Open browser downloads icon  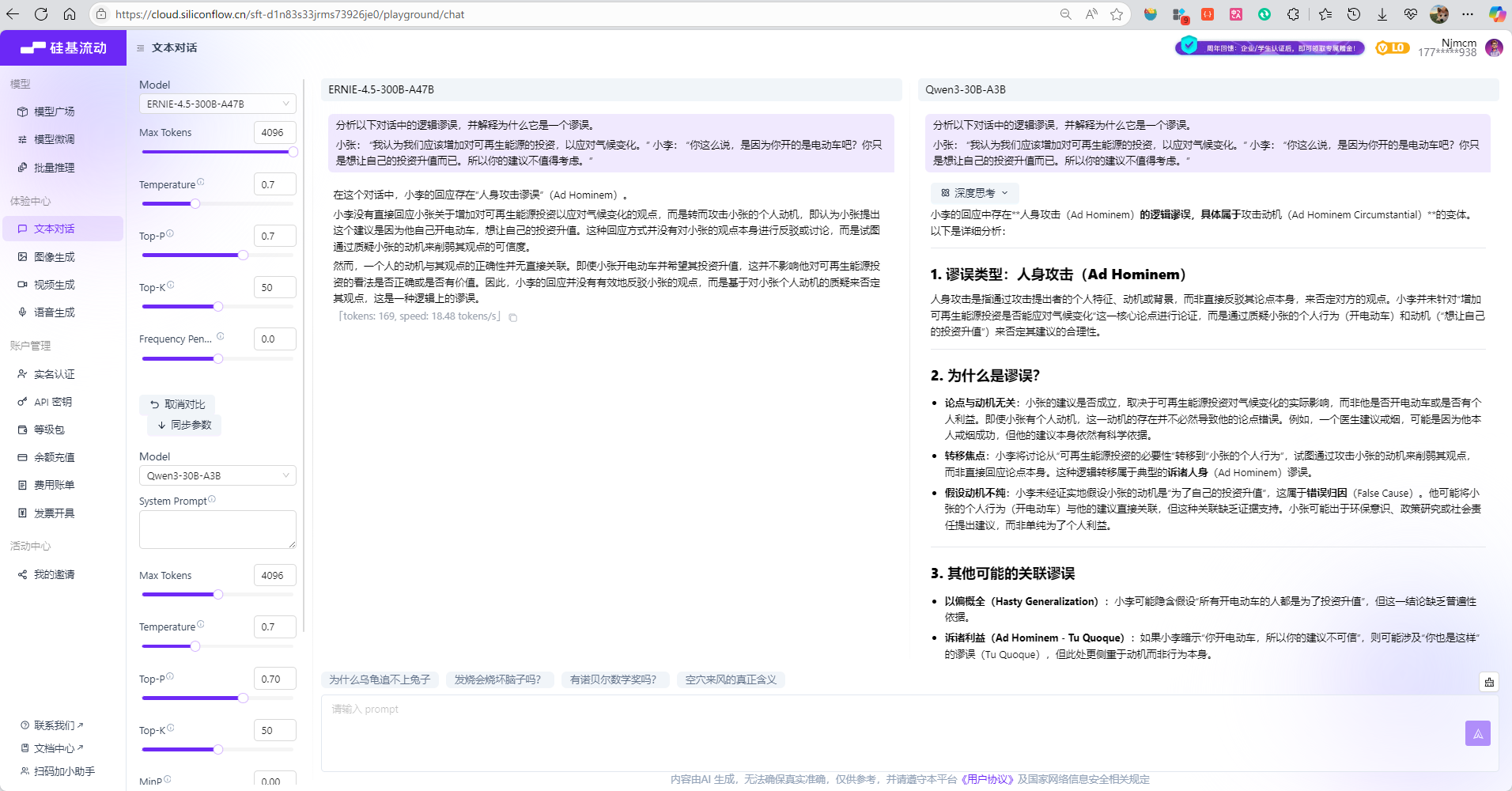pyautogui.click(x=1382, y=14)
